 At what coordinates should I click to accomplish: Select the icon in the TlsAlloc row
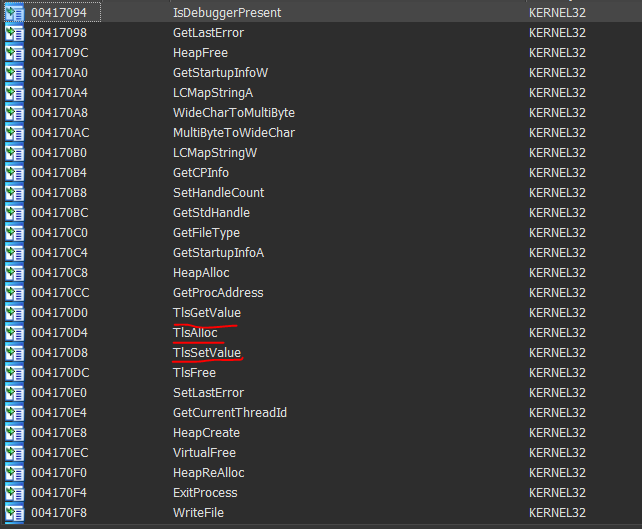click(15, 333)
